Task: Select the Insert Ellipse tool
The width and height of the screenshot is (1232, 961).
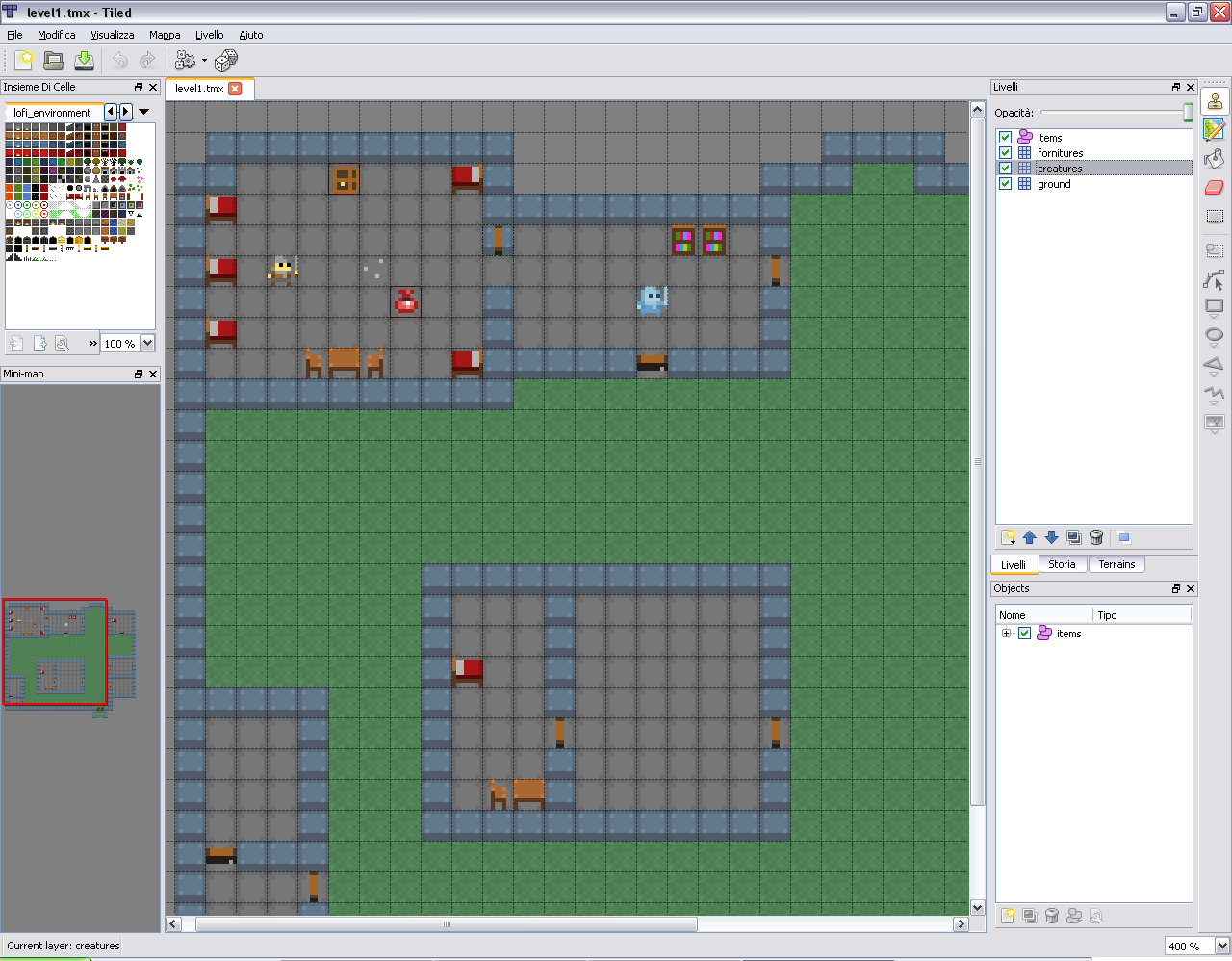Action: [1215, 337]
